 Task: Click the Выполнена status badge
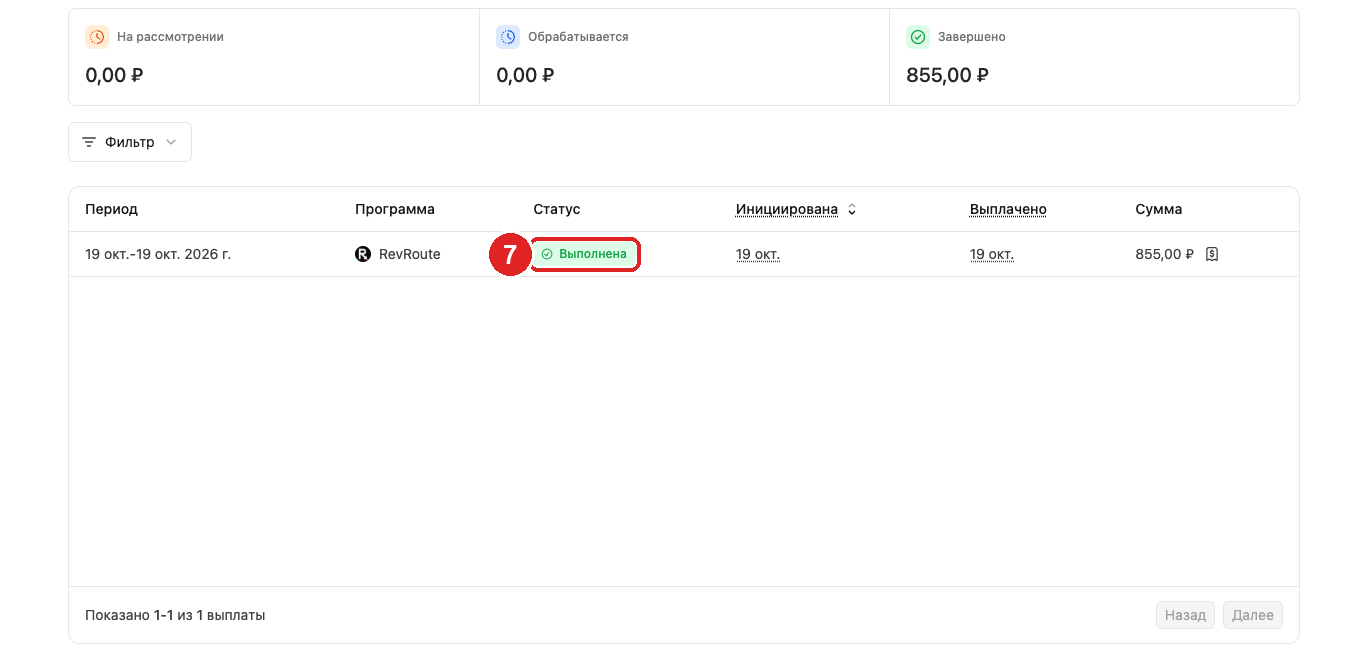[585, 254]
